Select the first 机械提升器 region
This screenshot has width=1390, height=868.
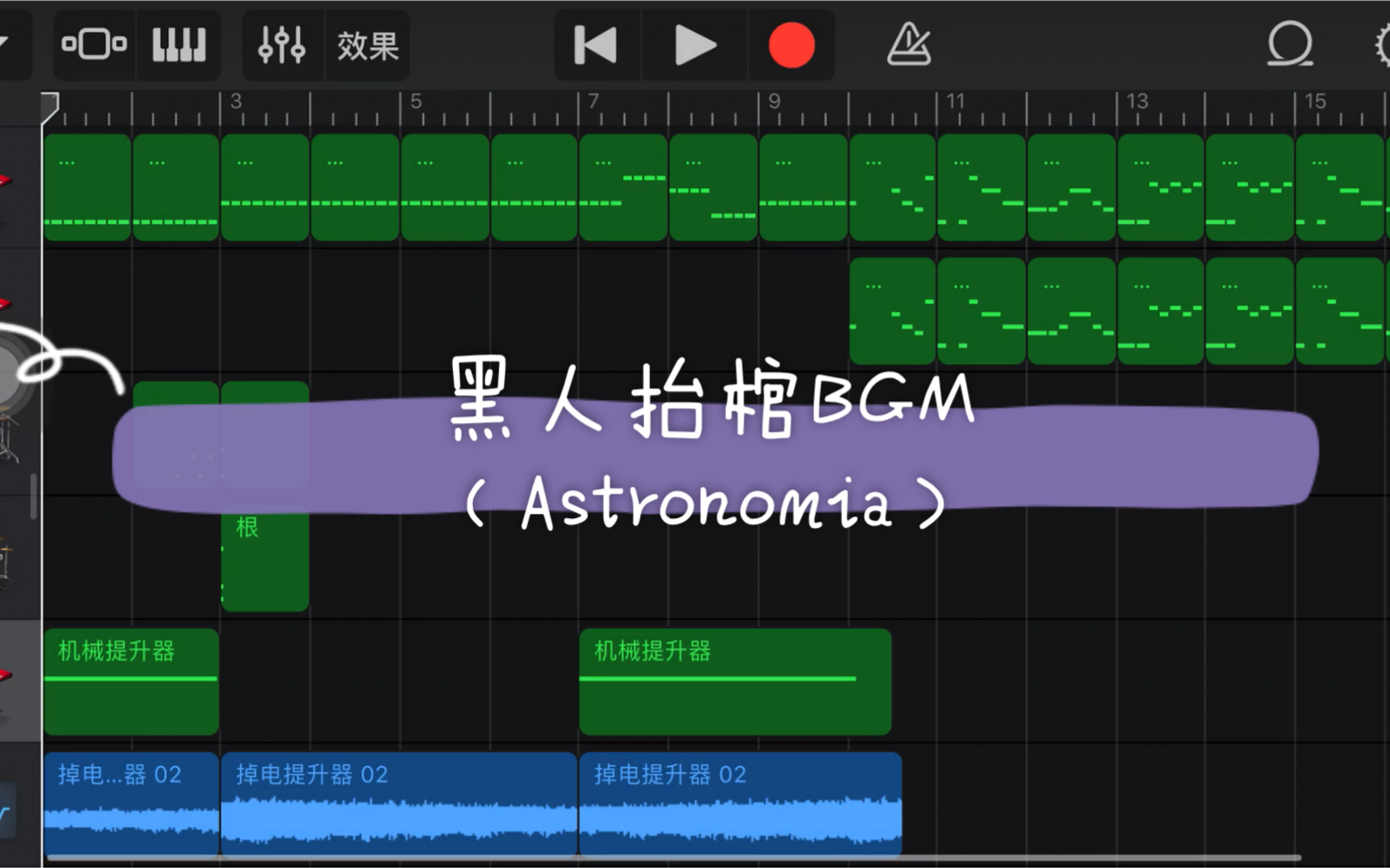pos(131,681)
